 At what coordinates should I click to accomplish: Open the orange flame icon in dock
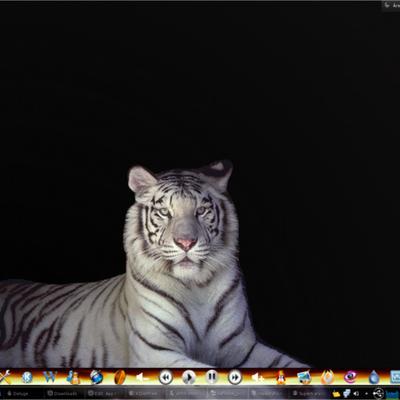click(327, 377)
